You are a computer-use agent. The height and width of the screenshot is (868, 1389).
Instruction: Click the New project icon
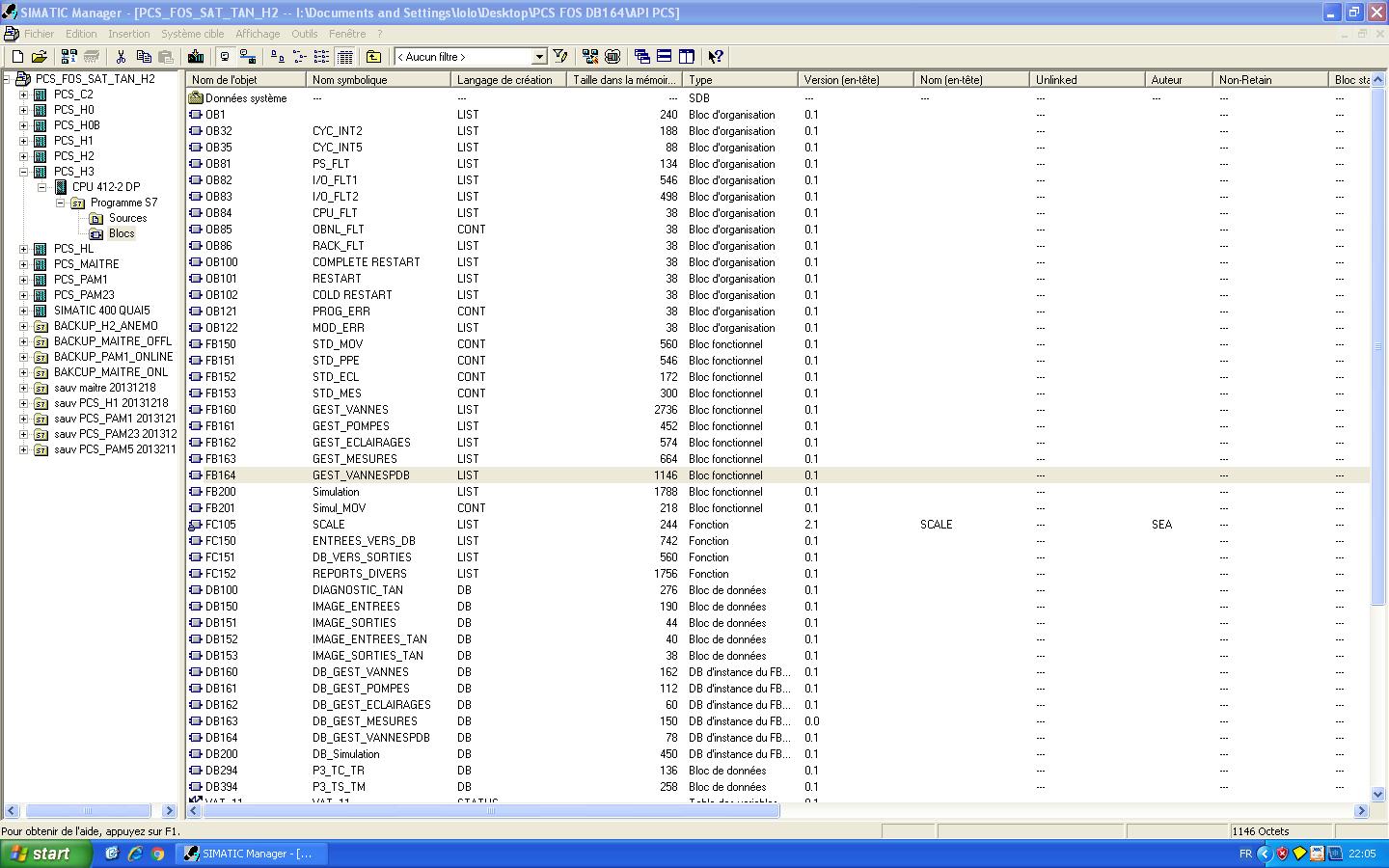pos(17,57)
